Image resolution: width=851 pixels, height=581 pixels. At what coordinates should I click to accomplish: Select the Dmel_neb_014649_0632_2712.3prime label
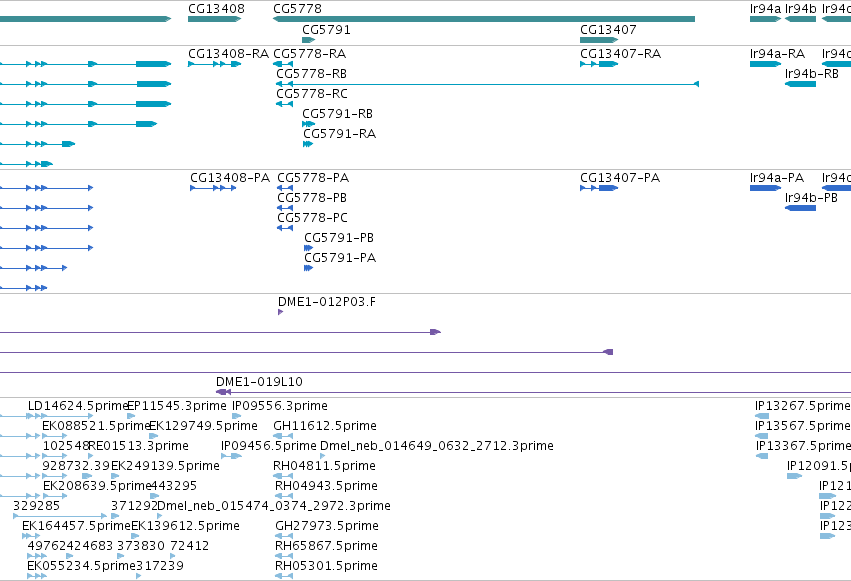(x=437, y=446)
